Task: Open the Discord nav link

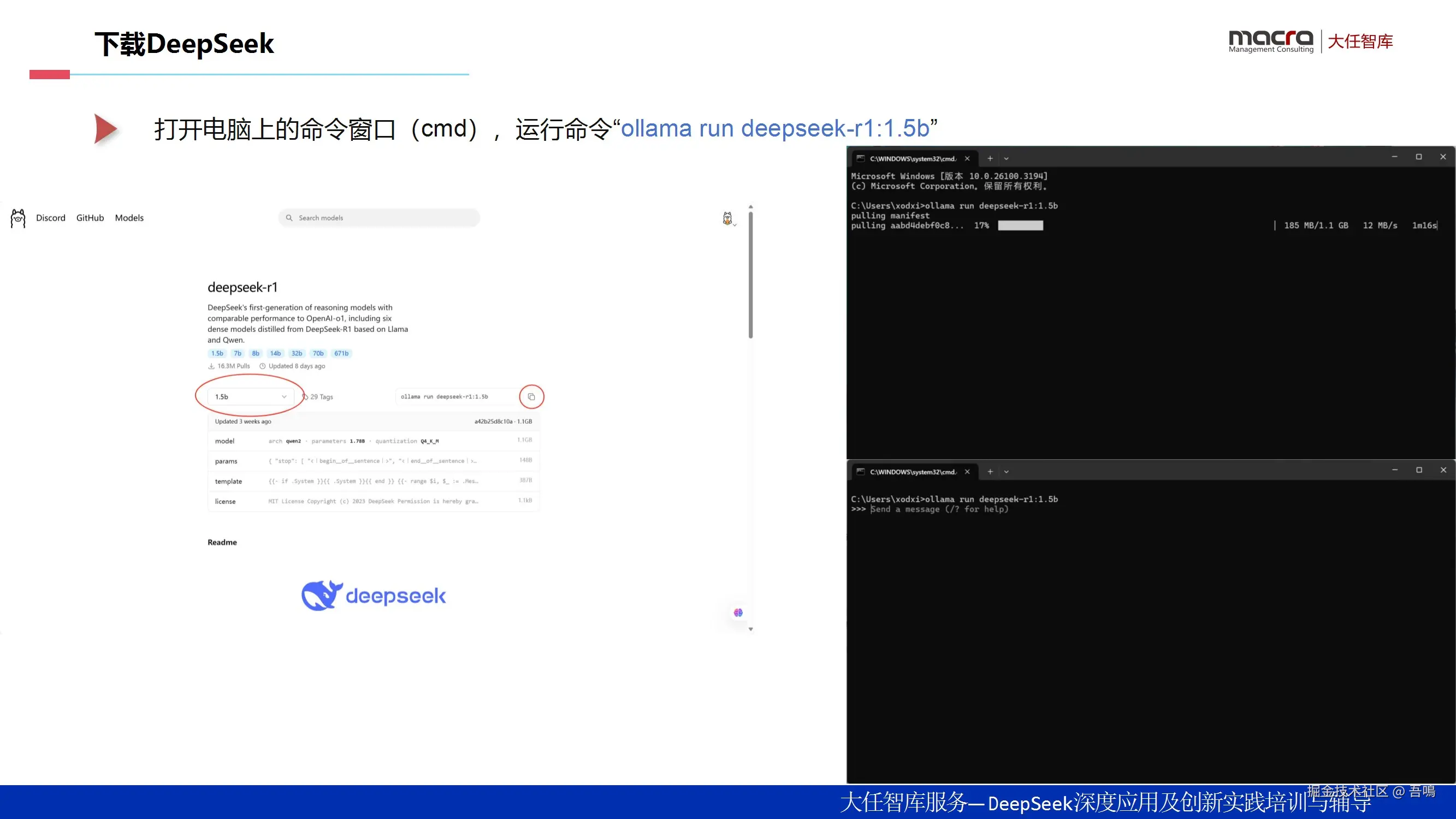Action: (x=50, y=218)
